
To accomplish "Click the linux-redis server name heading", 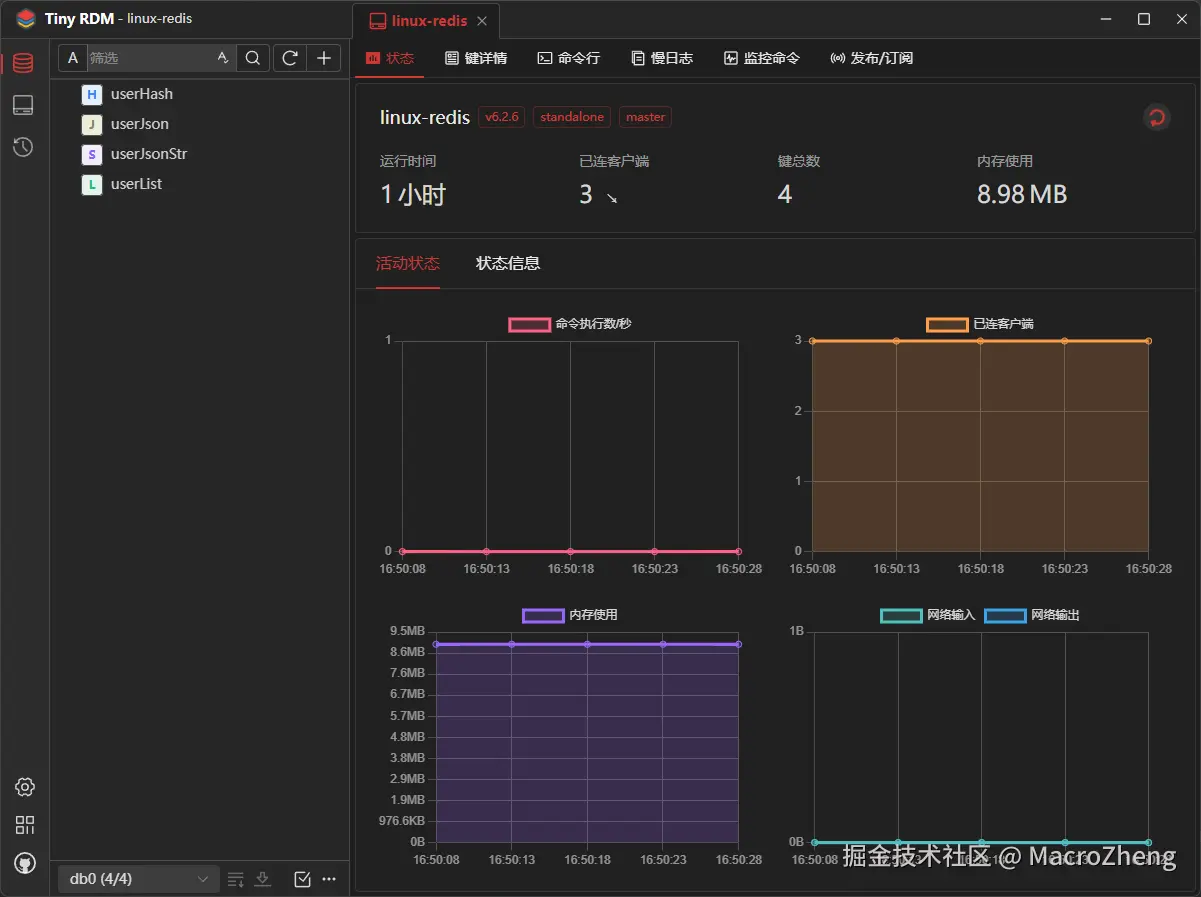I will click(425, 117).
